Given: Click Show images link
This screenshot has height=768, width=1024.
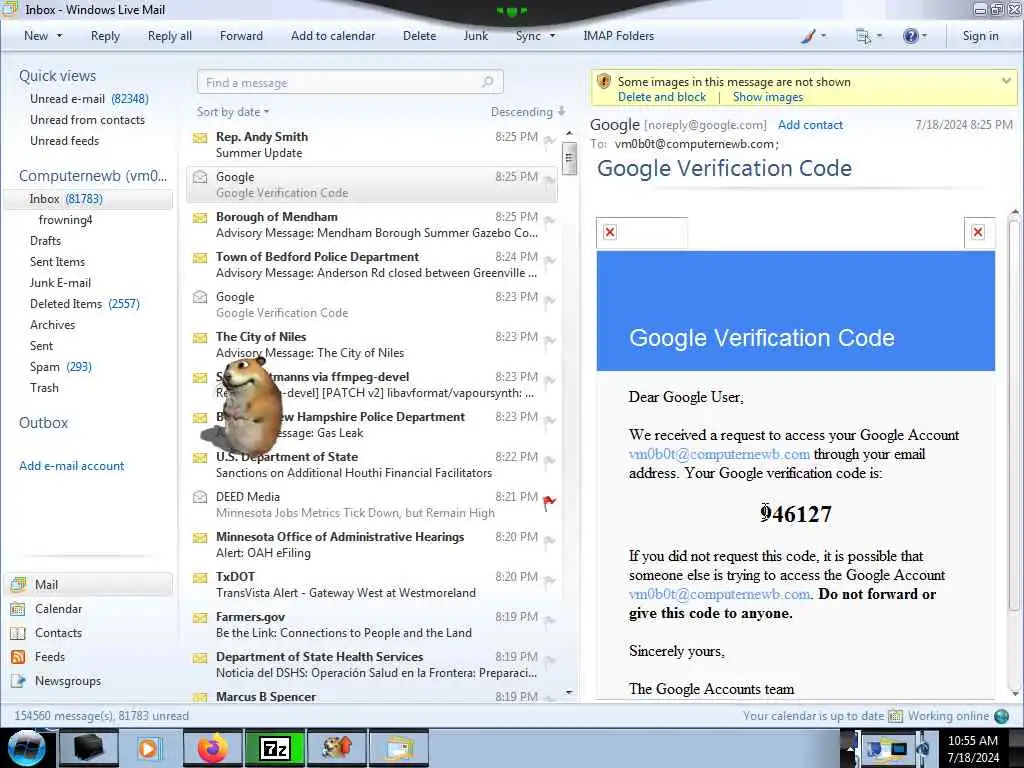Looking at the screenshot, I should click(x=767, y=97).
